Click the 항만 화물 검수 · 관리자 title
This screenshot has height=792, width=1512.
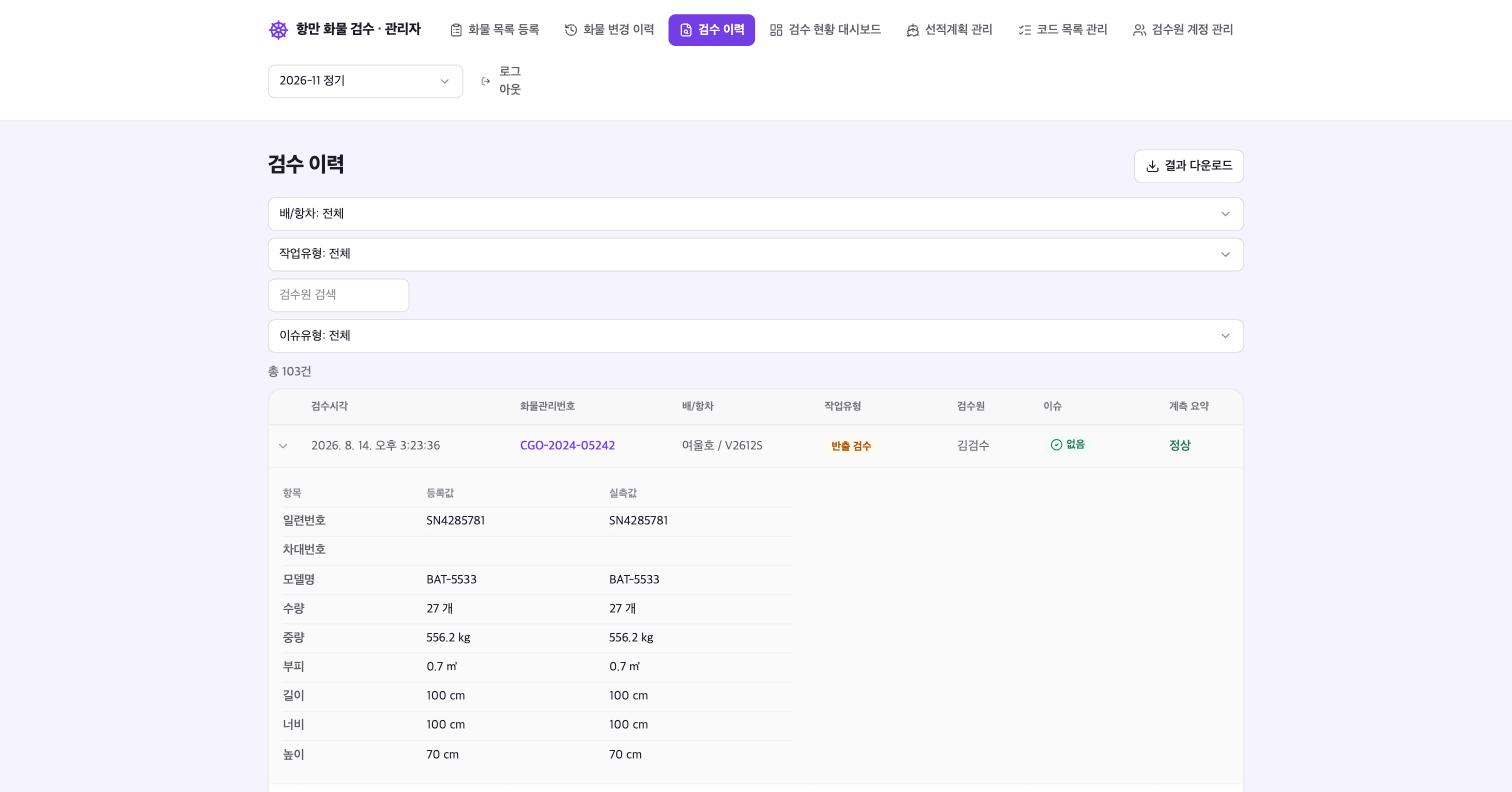(x=358, y=30)
